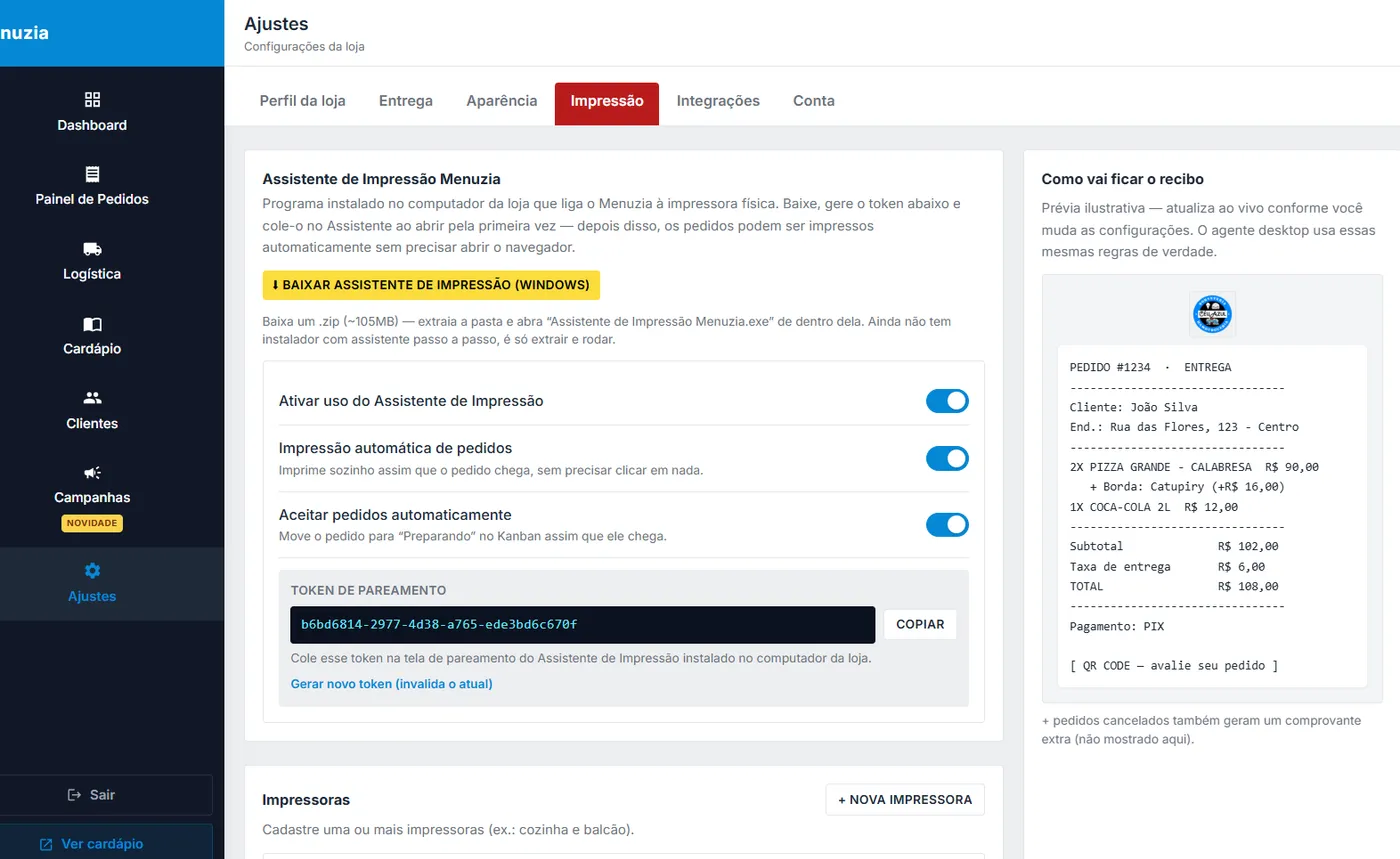The image size is (1400, 859).
Task: Go to Painel de Pedidos in sidebar
Action: click(x=92, y=186)
